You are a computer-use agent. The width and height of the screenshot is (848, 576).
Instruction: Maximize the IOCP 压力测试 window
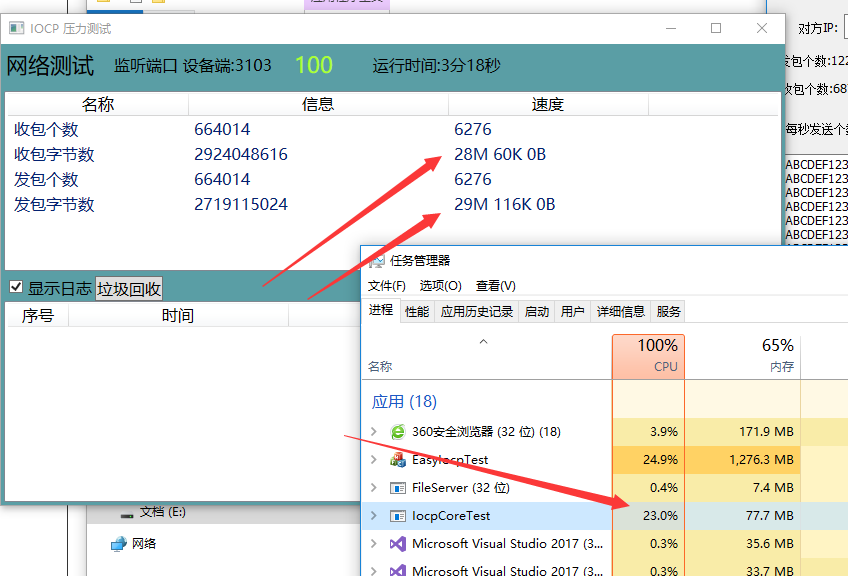[x=716, y=28]
